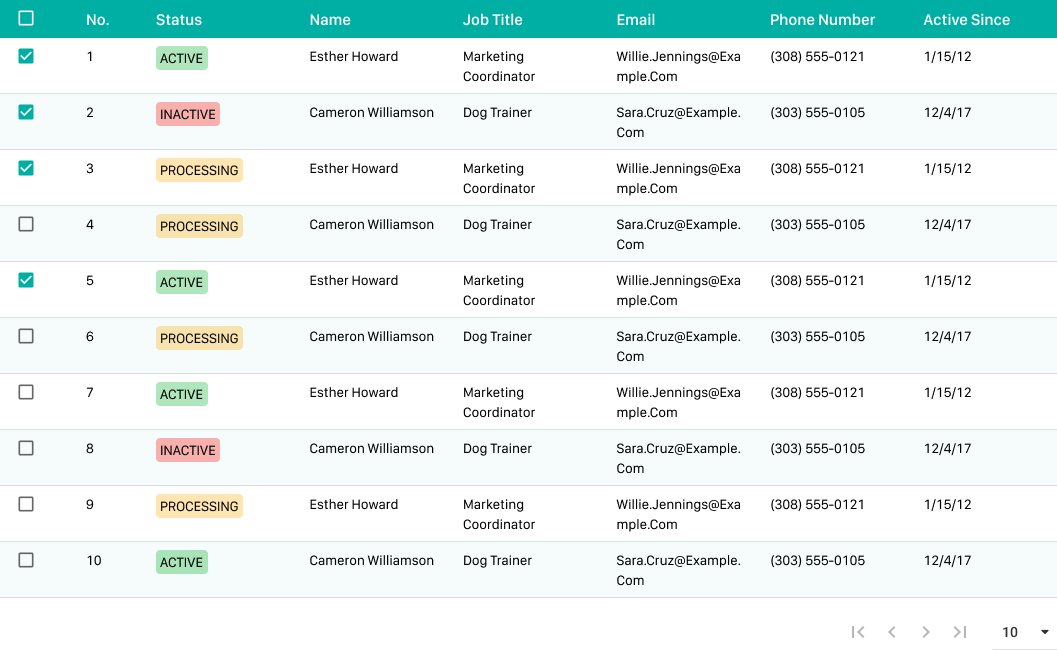Sort by the Name column header
Screen dimensions: 1057x650
(330, 20)
